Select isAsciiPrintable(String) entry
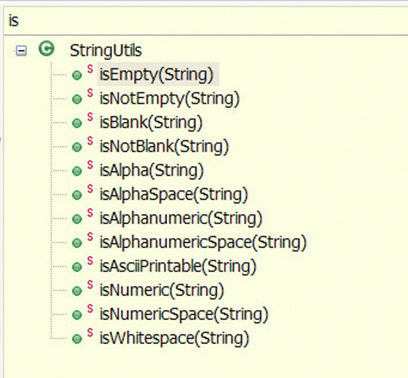This screenshot has width=408, height=378. 178,267
